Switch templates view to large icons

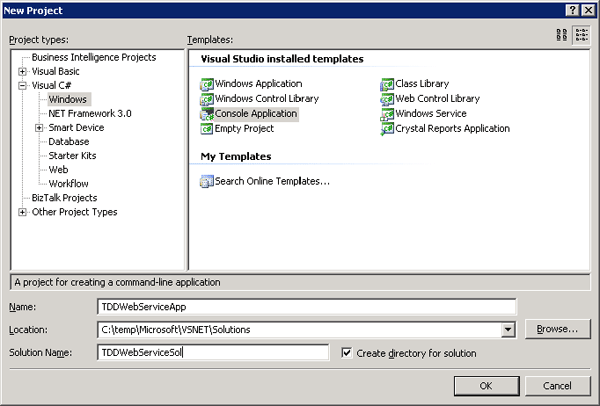pyautogui.click(x=562, y=35)
